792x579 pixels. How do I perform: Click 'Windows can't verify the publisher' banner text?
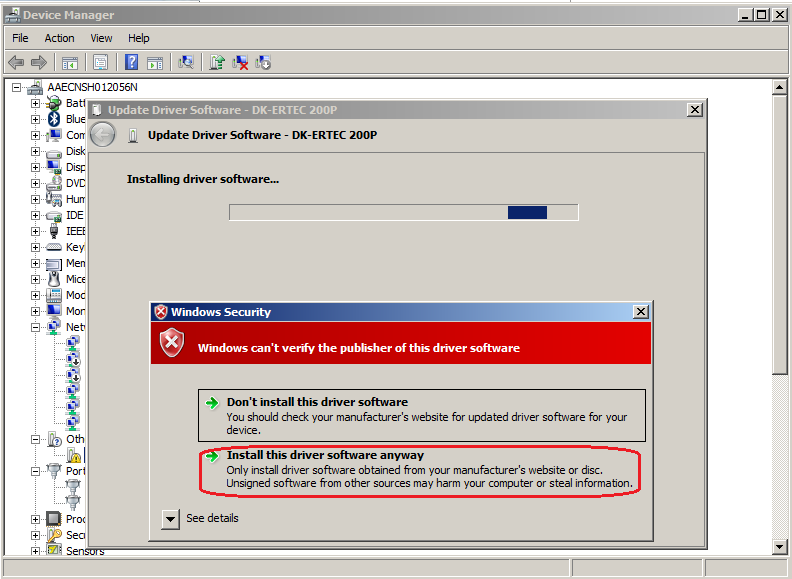pos(359,348)
